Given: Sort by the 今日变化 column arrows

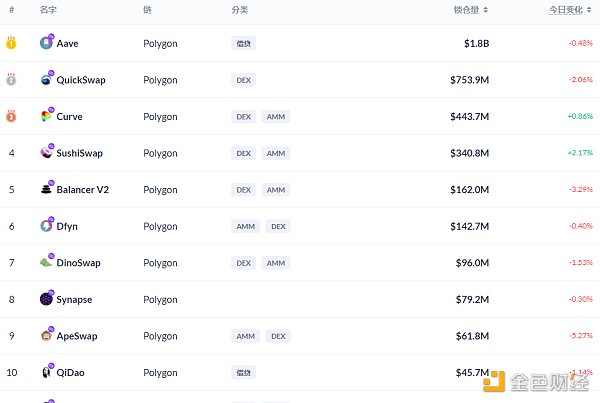Looking at the screenshot, I should [x=589, y=10].
